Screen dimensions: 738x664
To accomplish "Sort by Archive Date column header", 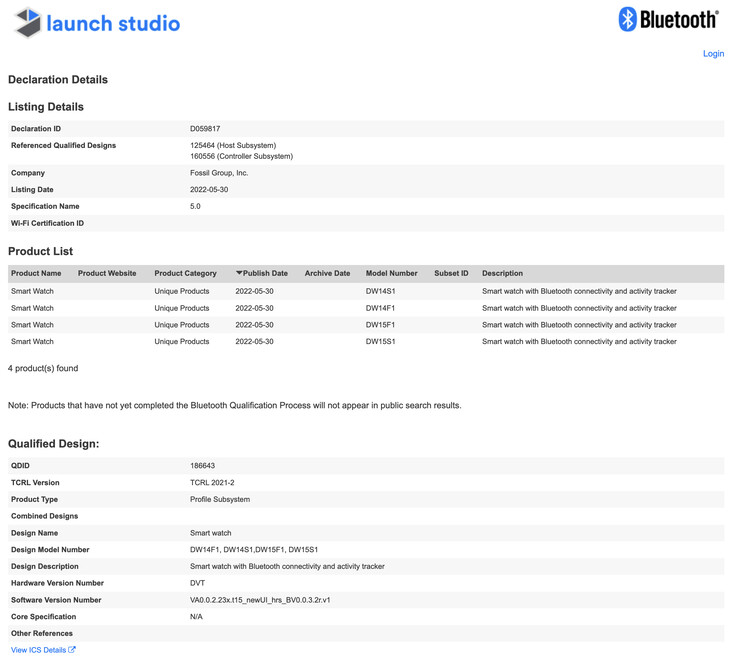I will (327, 273).
